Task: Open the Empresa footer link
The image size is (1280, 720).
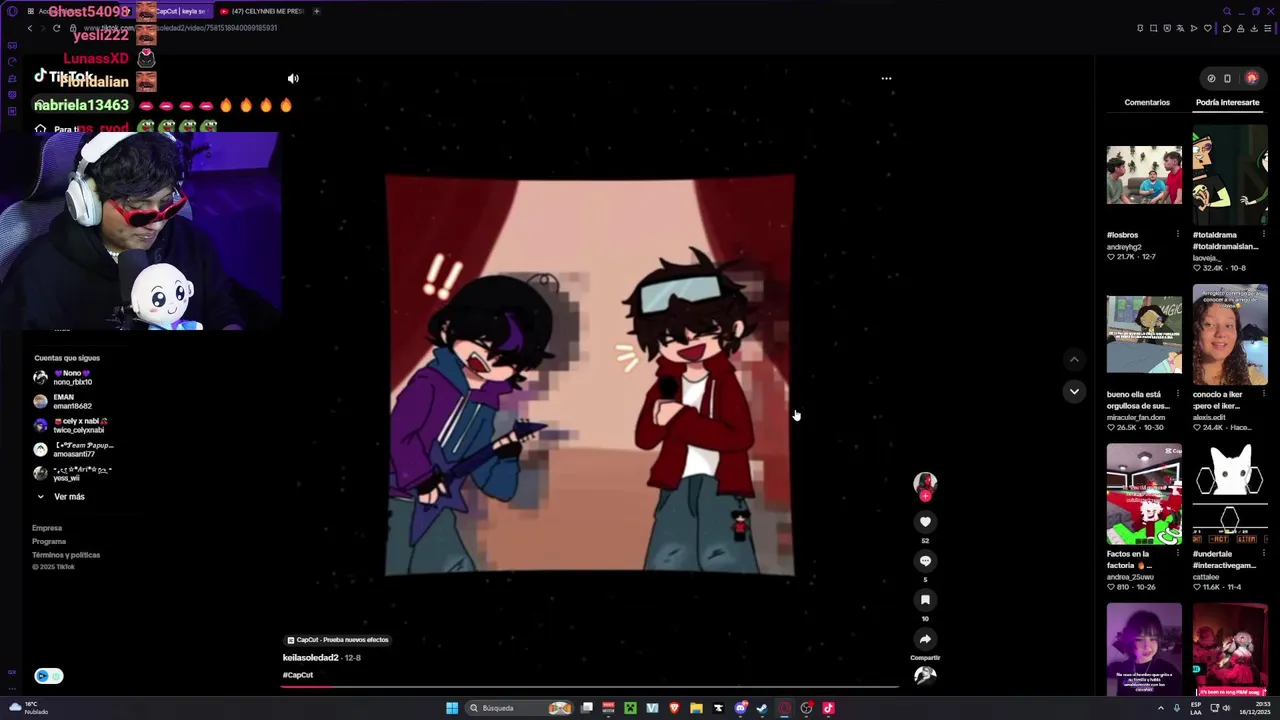Action: pyautogui.click(x=47, y=528)
